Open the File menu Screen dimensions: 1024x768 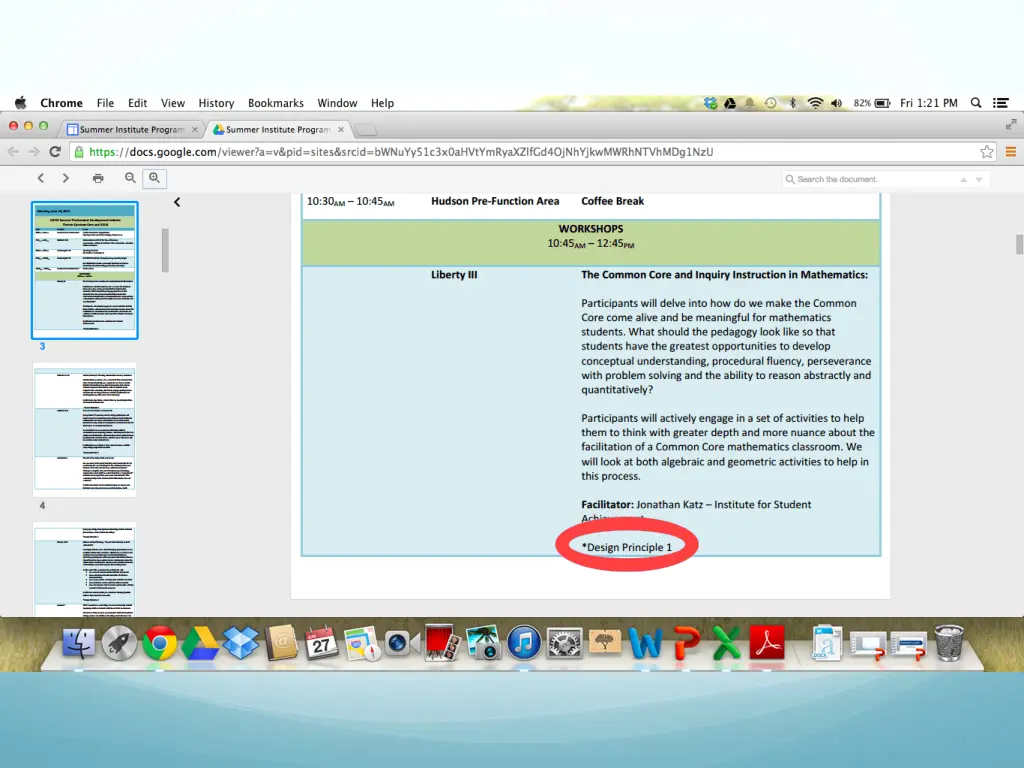coord(105,103)
